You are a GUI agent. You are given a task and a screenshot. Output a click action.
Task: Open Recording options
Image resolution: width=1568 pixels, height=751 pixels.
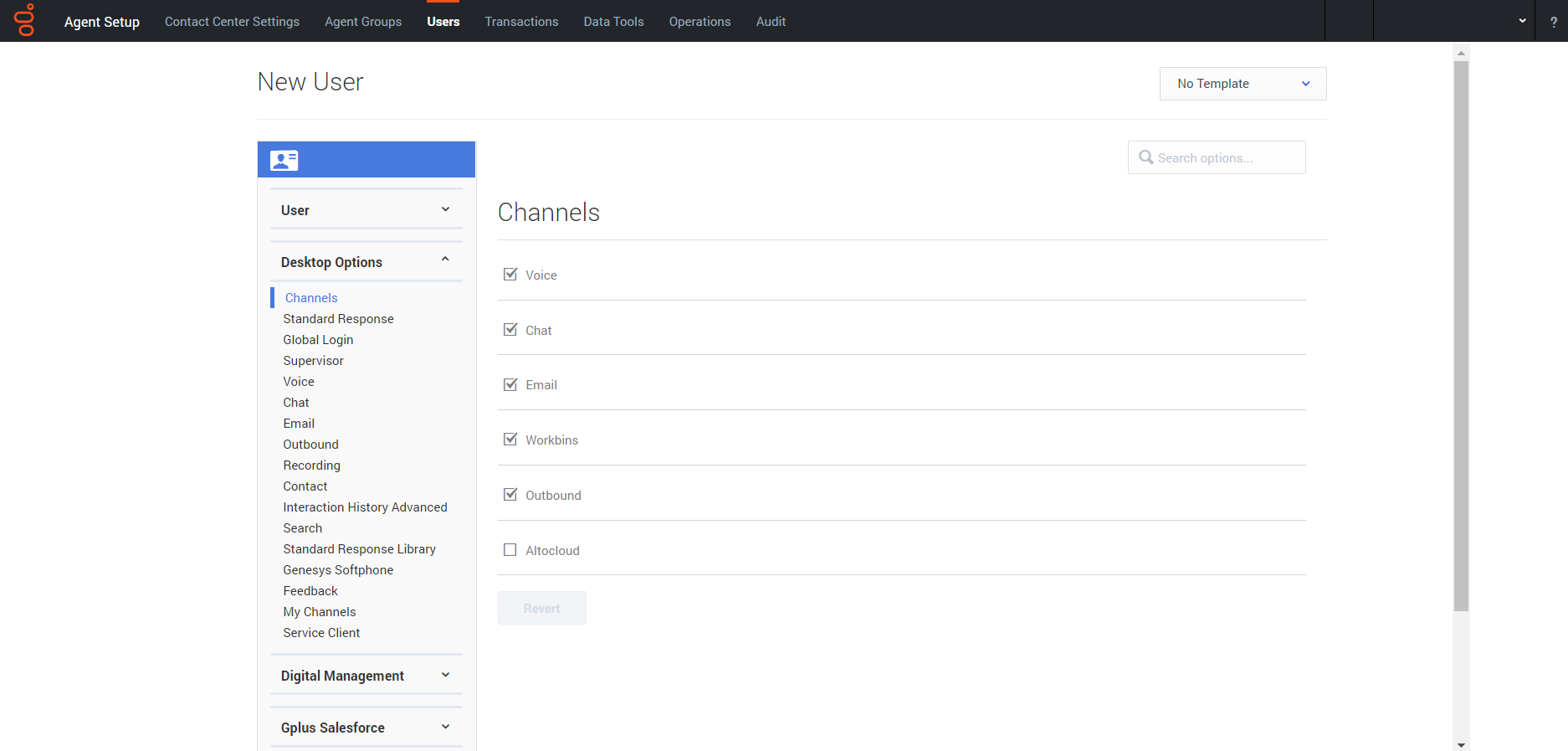click(x=311, y=465)
